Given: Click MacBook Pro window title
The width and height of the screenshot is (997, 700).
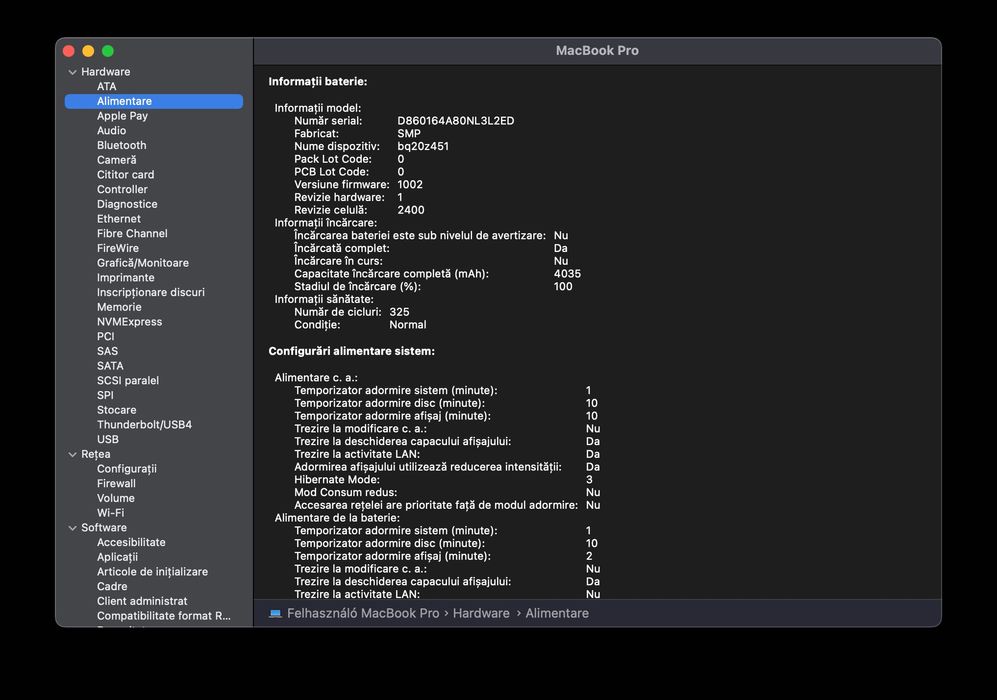Looking at the screenshot, I should [597, 50].
